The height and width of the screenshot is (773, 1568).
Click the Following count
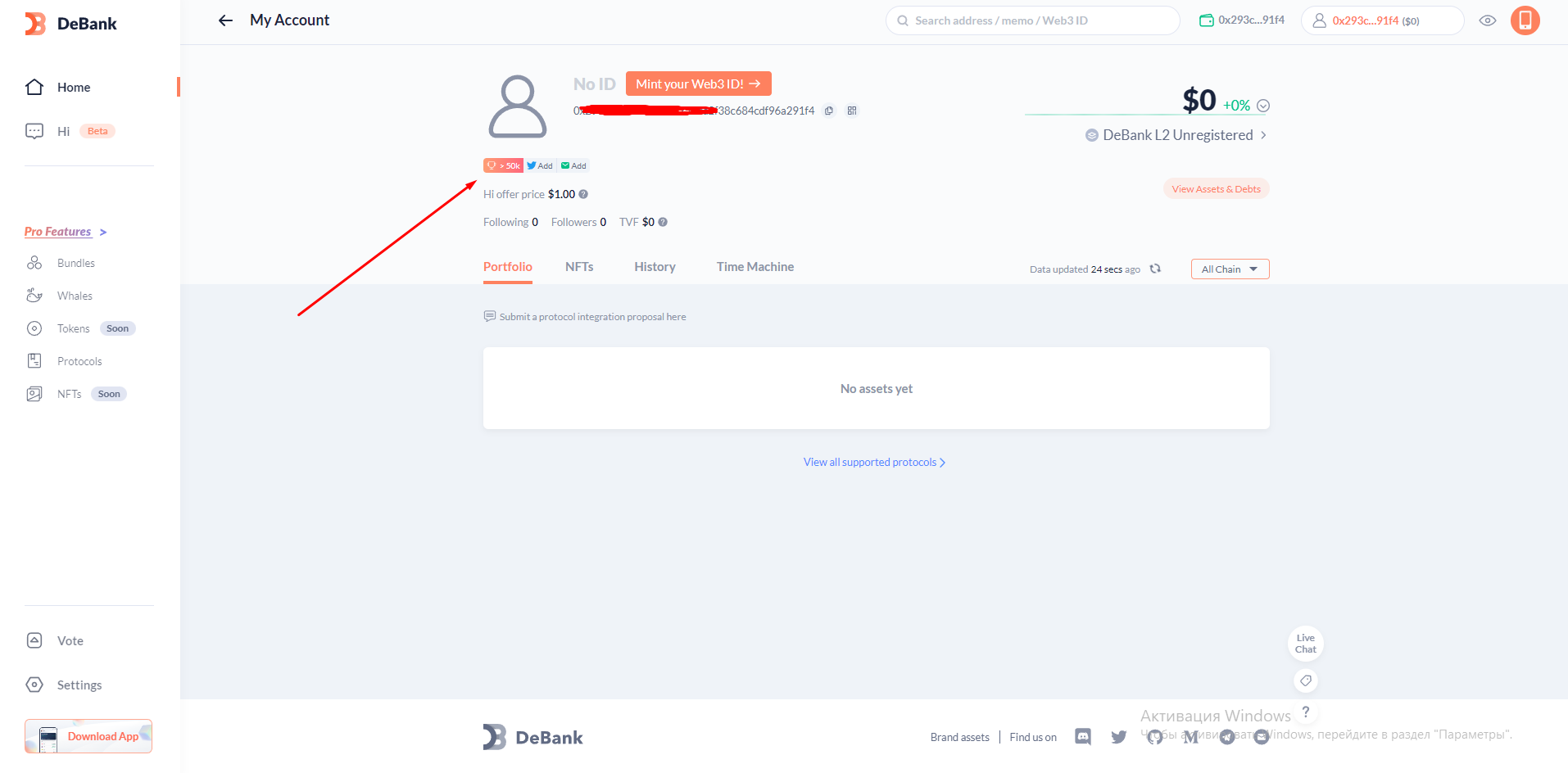tap(510, 222)
